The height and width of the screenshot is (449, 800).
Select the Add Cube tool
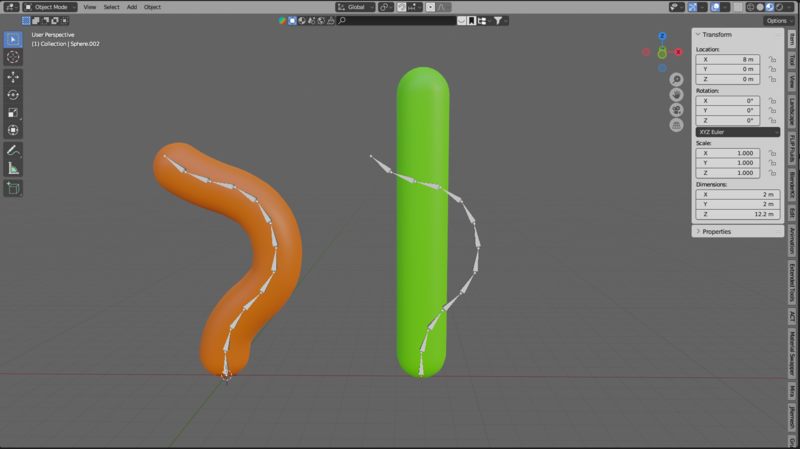pyautogui.click(x=13, y=188)
